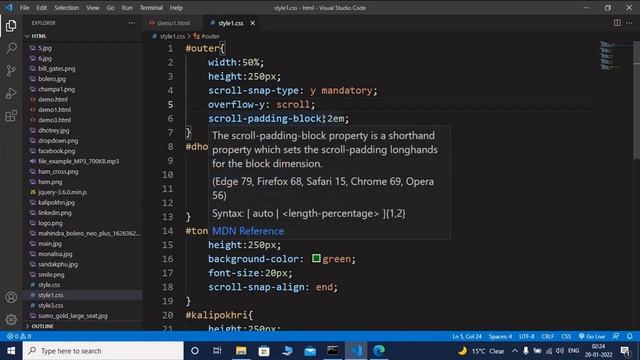Open the View menu
This screenshot has width=640, height=360.
click(x=93, y=8)
